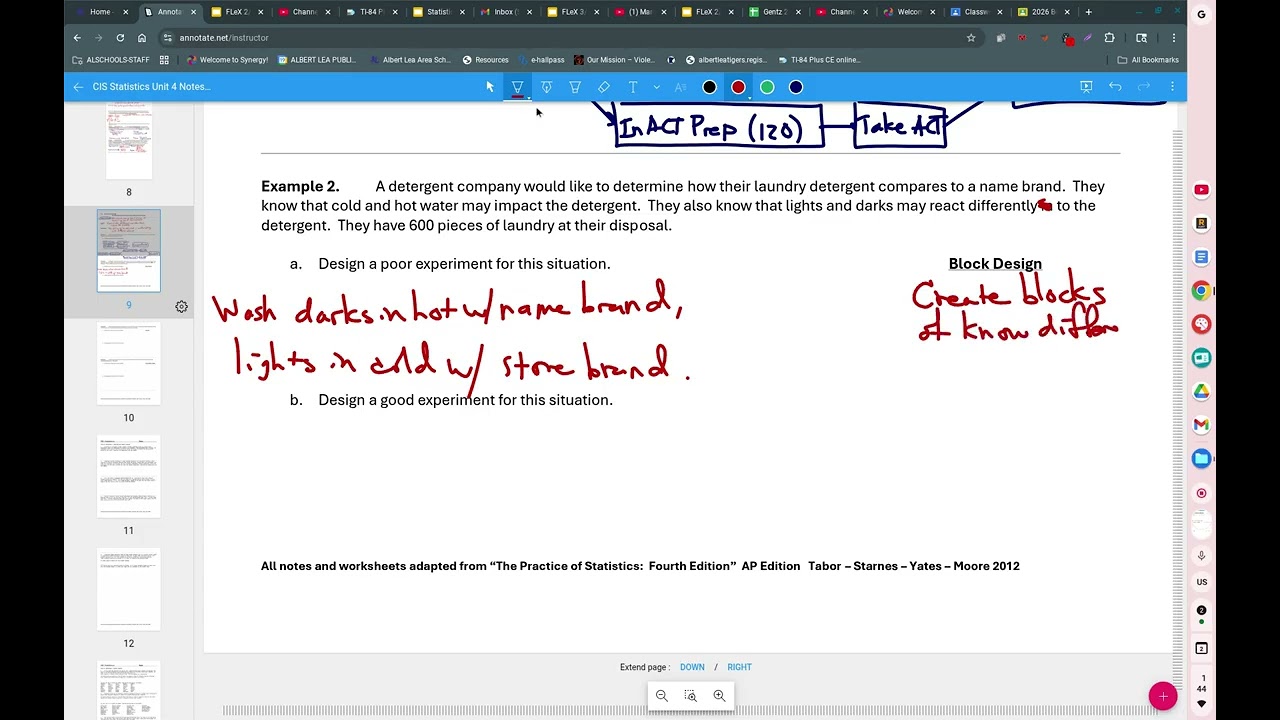1280x720 pixels.
Task: Open Chrome from the shelf
Action: click(1201, 291)
